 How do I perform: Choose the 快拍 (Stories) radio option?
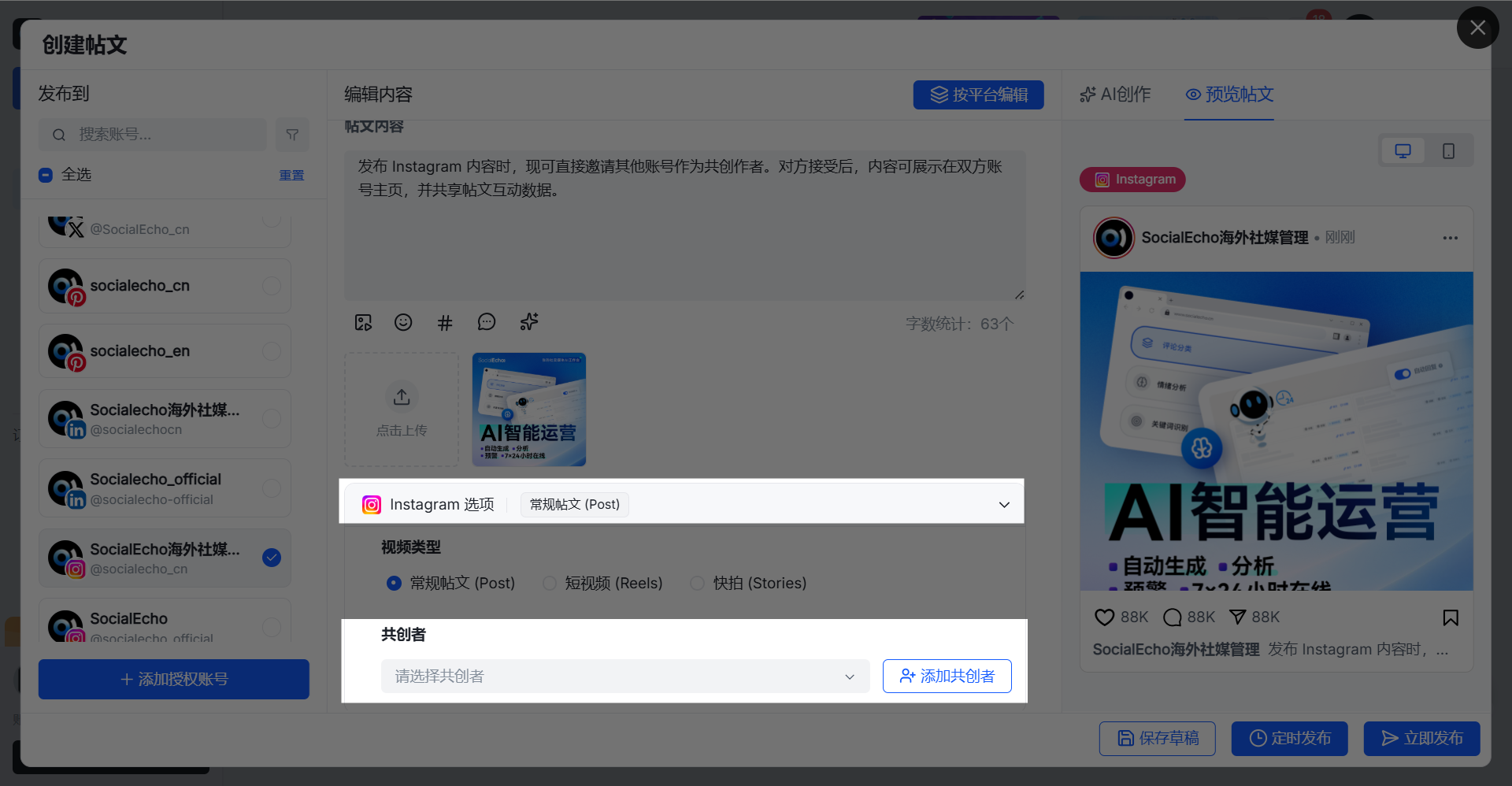click(x=697, y=584)
